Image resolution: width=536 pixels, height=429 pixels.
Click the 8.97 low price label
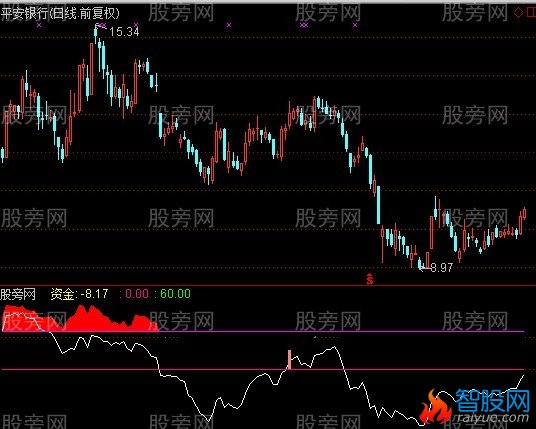coord(442,268)
